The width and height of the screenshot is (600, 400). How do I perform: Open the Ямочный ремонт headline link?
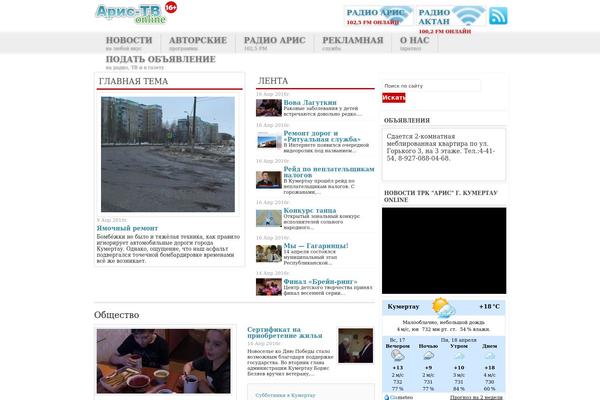point(127,228)
